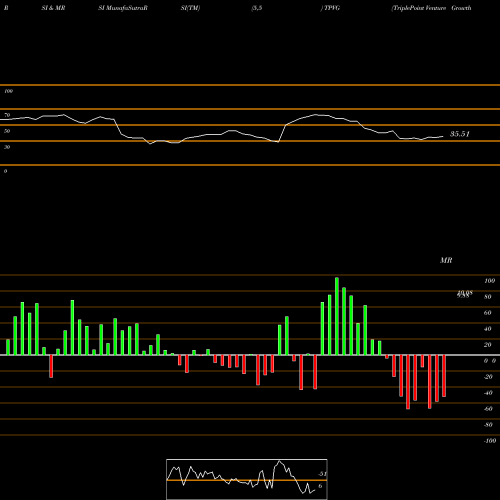This screenshot has width=500, height=500.
Task: Click the MR axis label -100
Action: click(490, 441)
